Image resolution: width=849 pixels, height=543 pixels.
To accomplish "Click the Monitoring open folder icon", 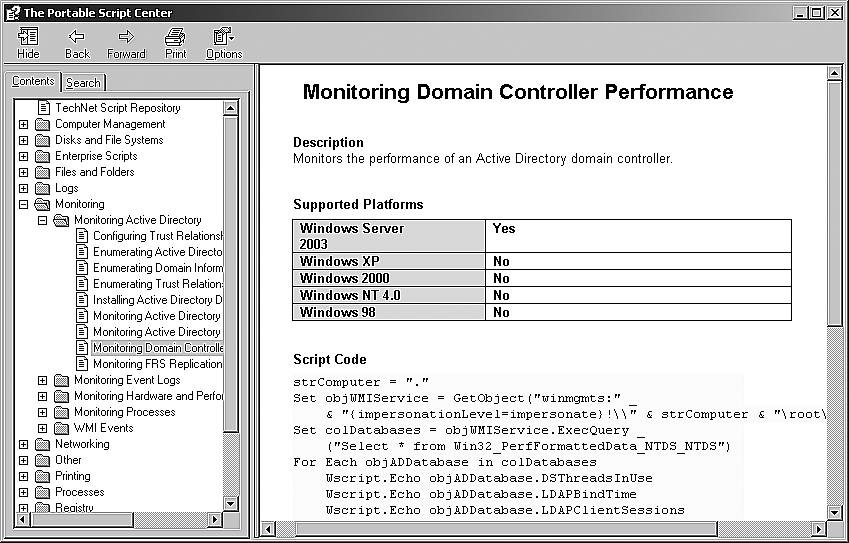I will pos(42,204).
